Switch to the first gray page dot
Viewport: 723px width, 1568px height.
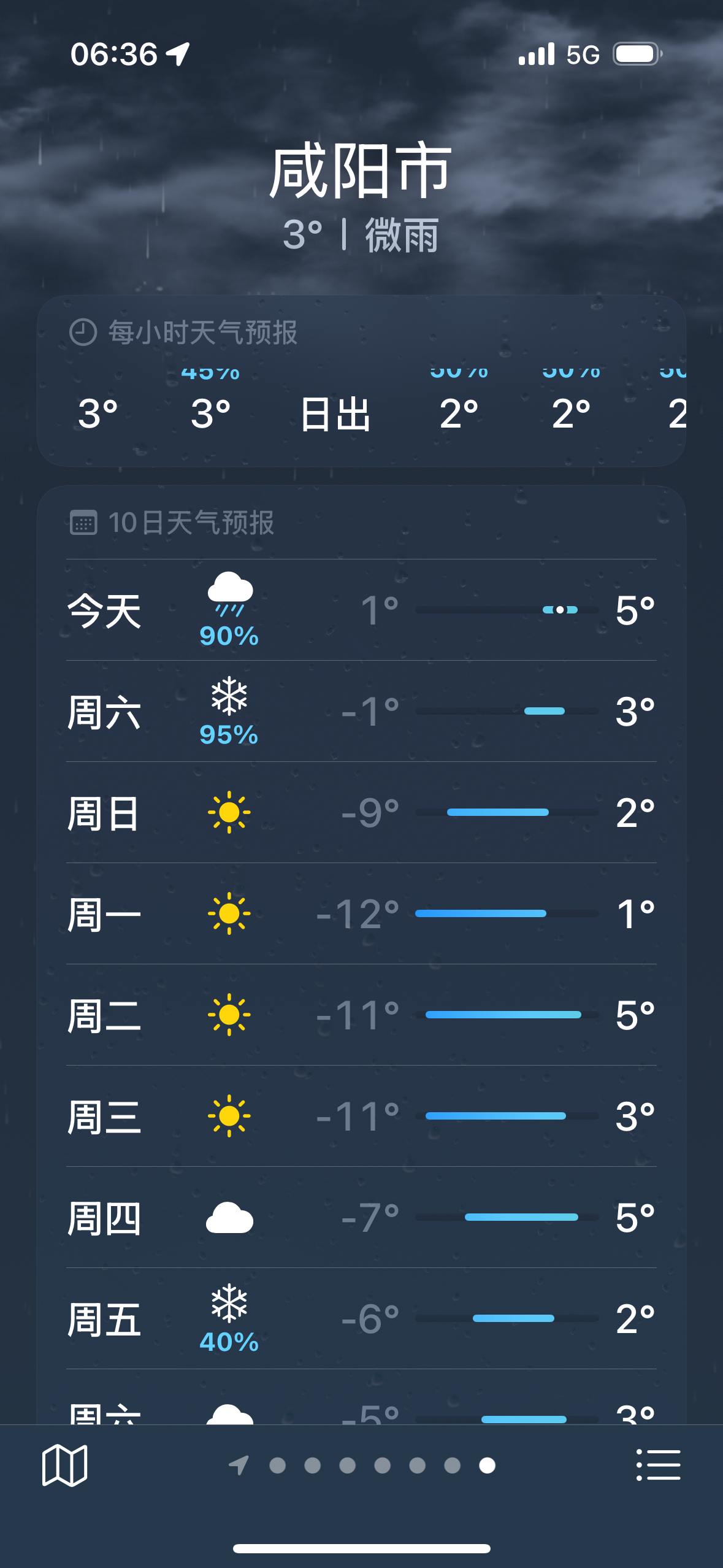point(278,1465)
